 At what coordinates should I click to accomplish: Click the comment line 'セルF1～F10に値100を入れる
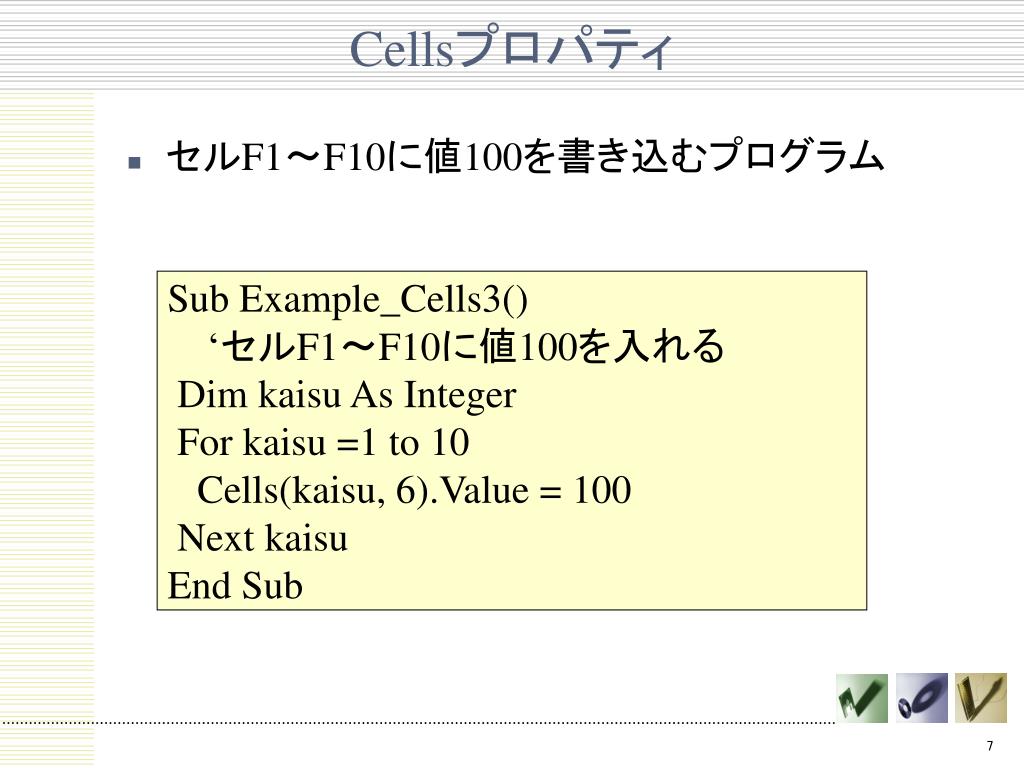point(467,346)
